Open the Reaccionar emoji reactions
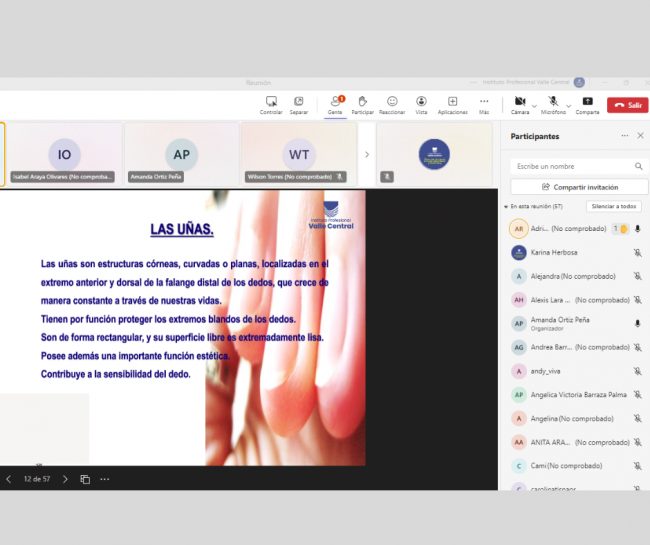This screenshot has height=545, width=650. click(392, 102)
